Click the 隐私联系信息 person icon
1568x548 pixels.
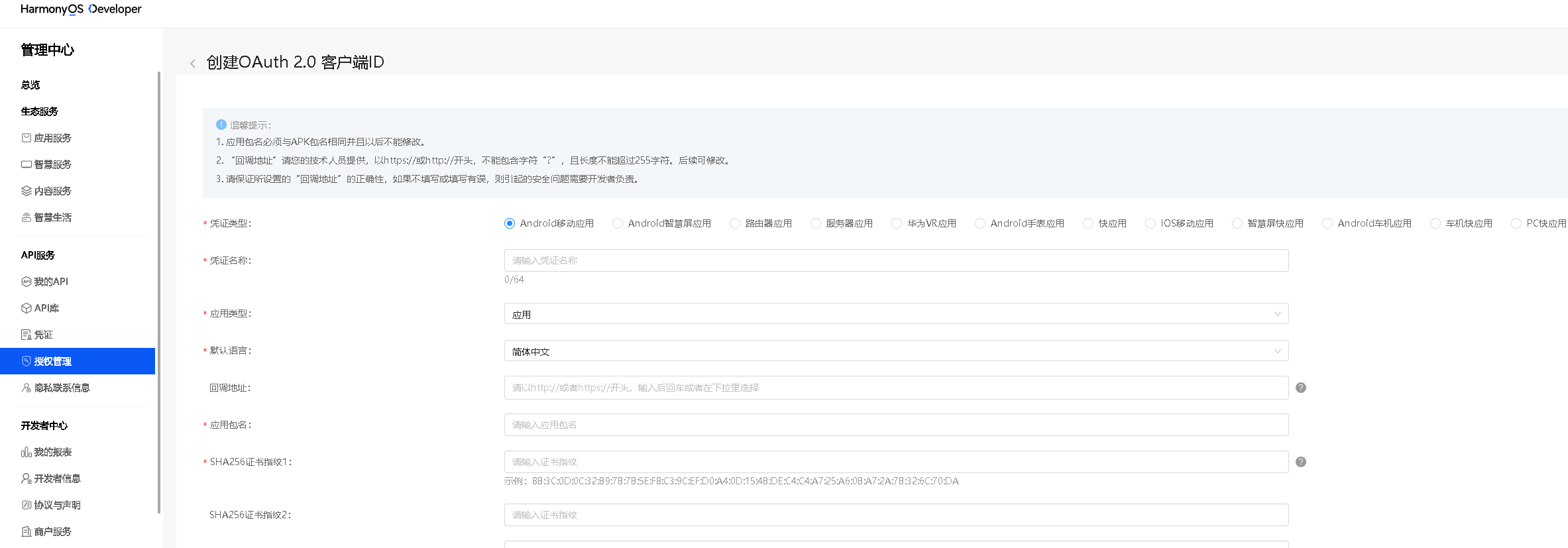point(27,388)
